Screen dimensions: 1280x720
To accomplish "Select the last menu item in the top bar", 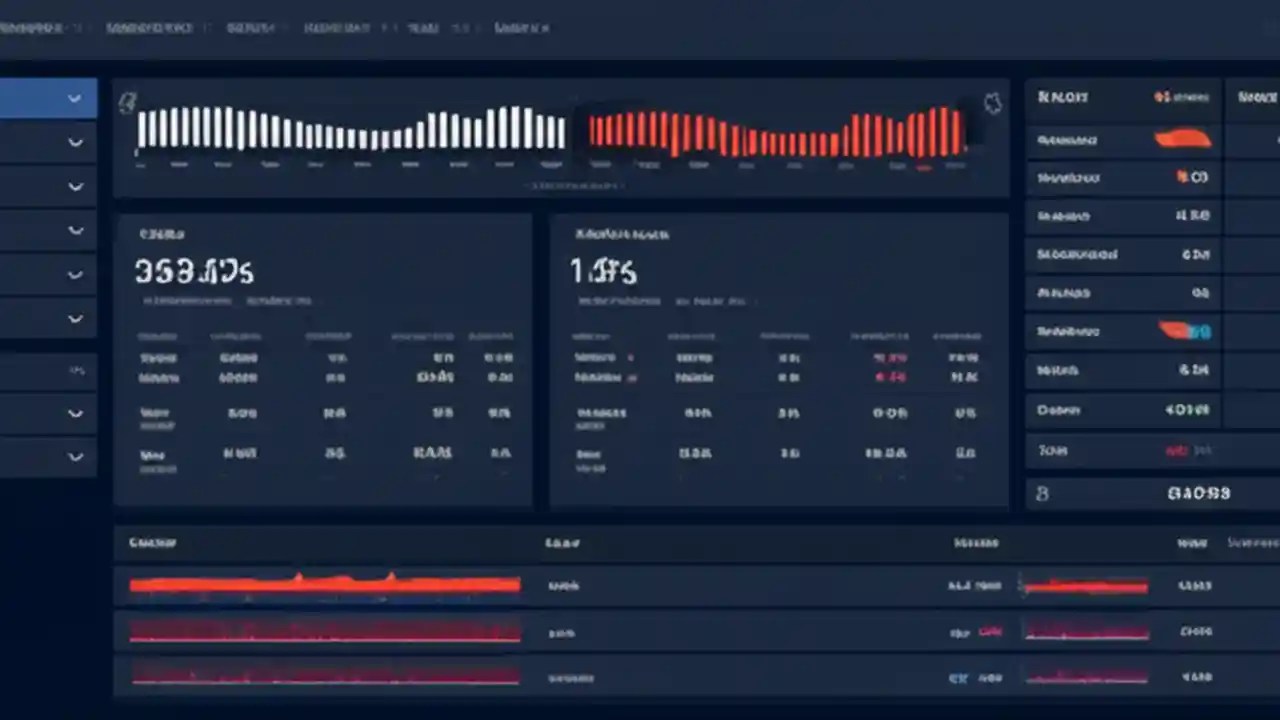I will [x=520, y=27].
